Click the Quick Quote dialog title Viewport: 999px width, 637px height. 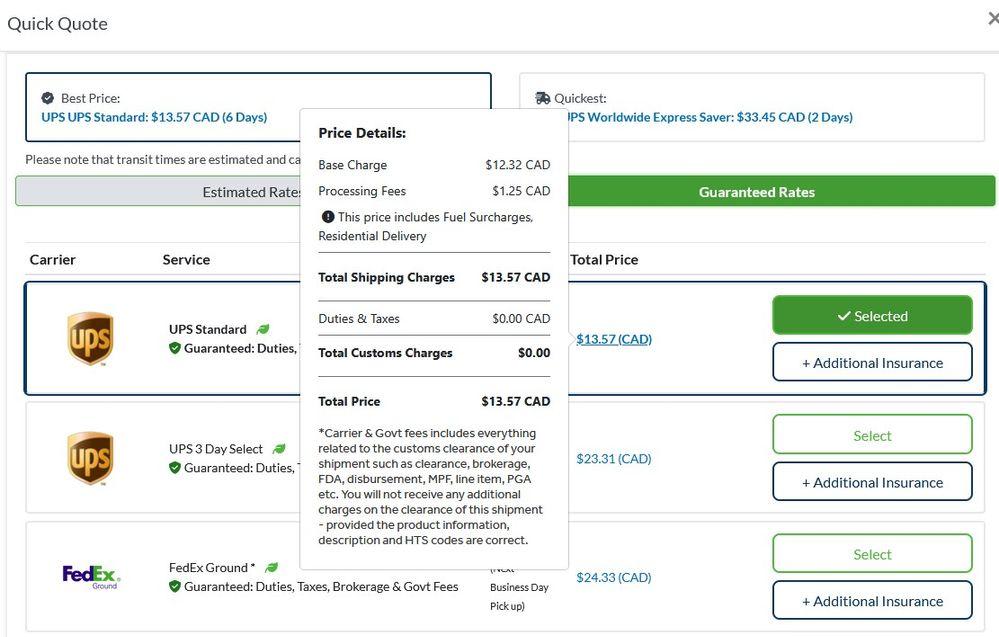(57, 24)
